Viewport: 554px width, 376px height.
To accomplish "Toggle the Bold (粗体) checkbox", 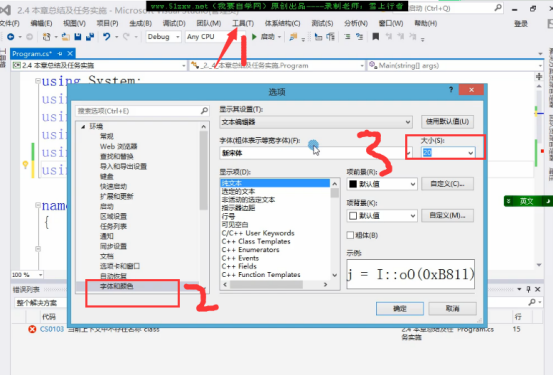I will tap(350, 235).
